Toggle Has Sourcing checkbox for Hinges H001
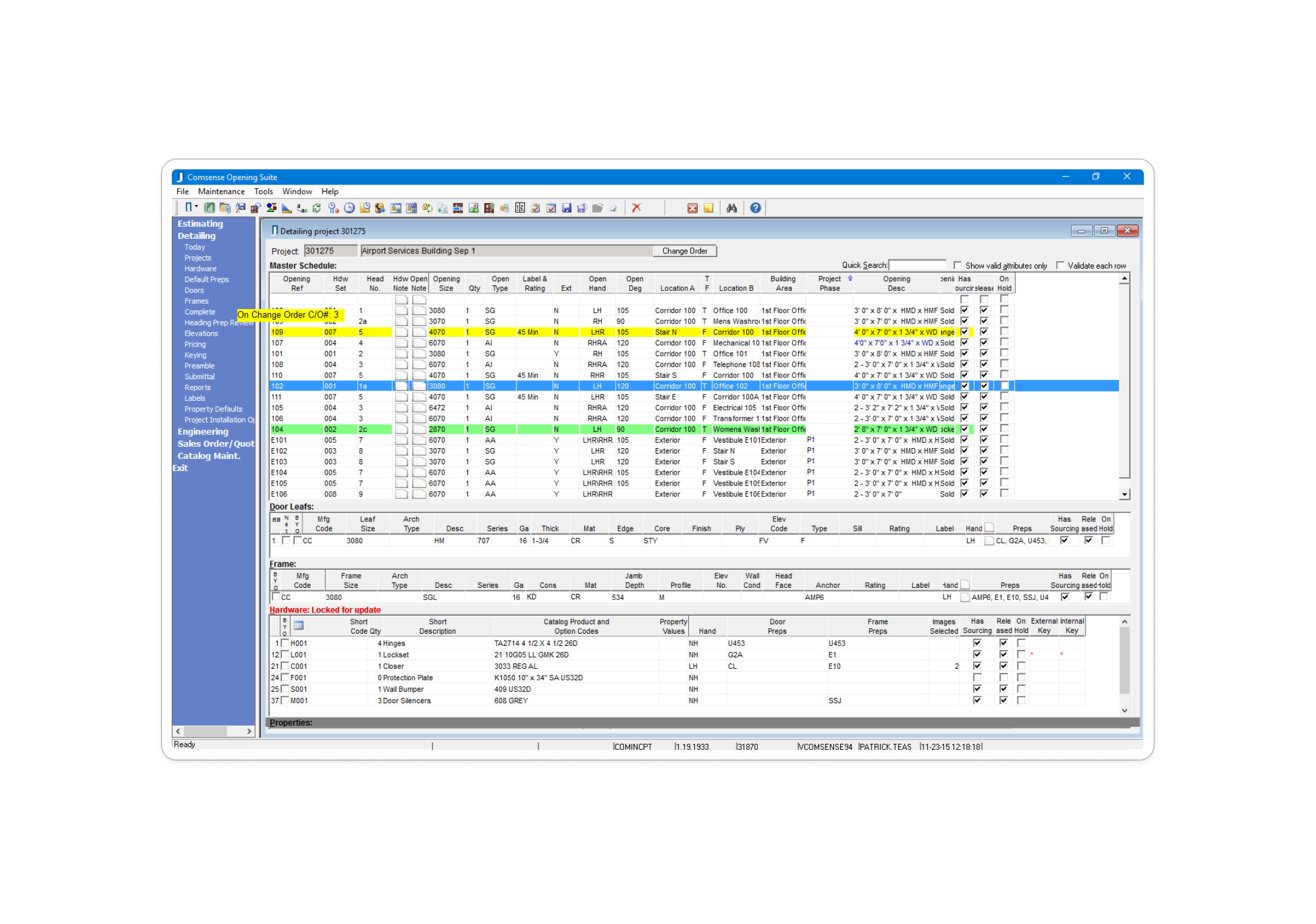The image size is (1316, 924). [x=977, y=643]
